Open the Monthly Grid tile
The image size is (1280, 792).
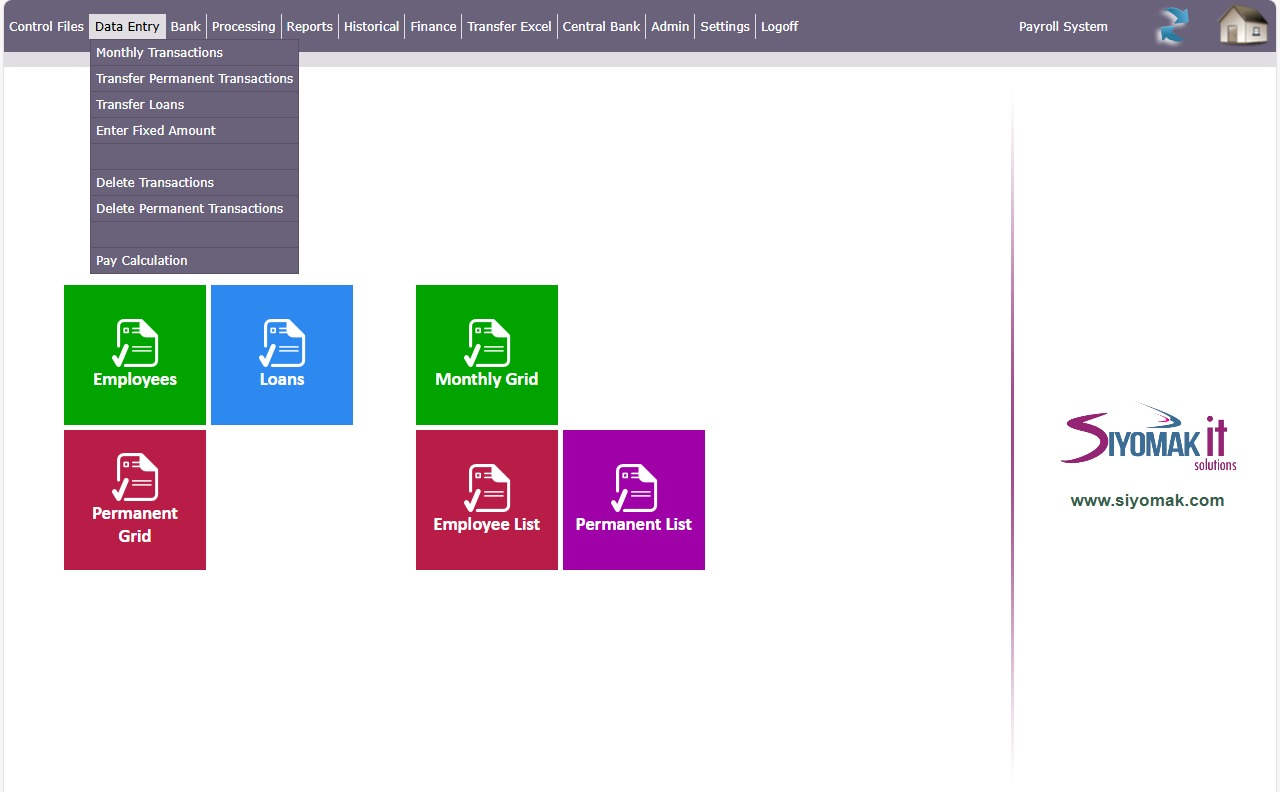[x=487, y=355]
